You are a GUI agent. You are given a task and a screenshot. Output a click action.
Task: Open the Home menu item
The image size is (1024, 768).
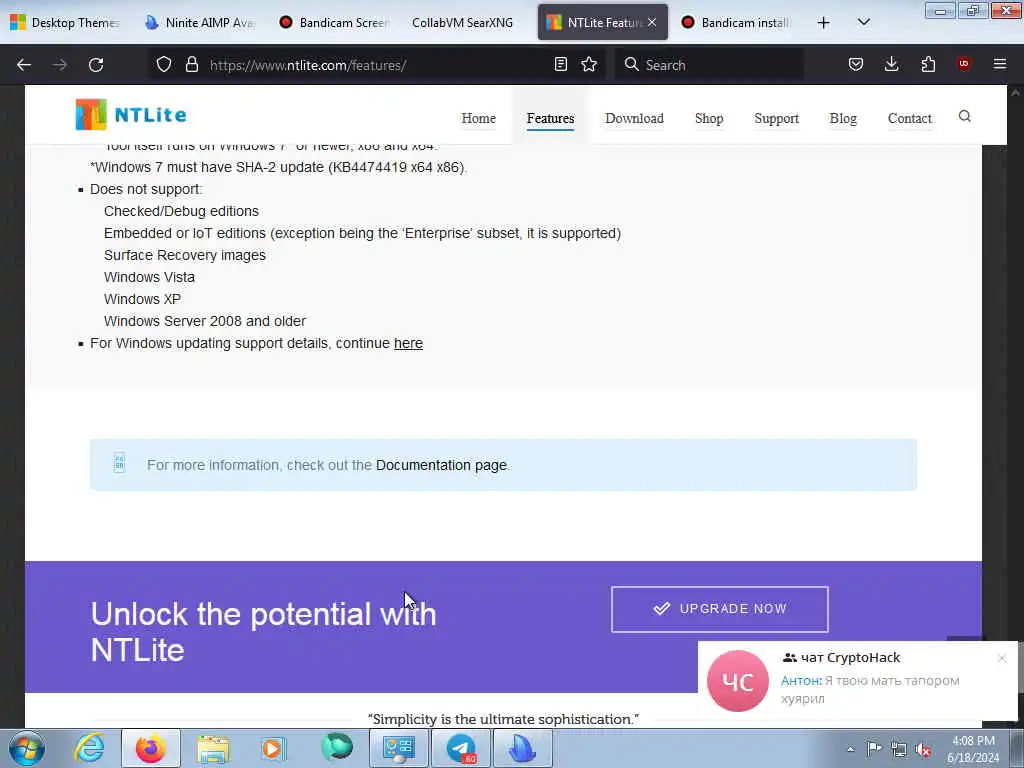(479, 118)
